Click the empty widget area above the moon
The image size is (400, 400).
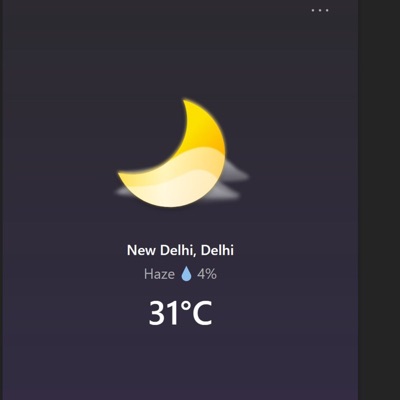coord(180,53)
